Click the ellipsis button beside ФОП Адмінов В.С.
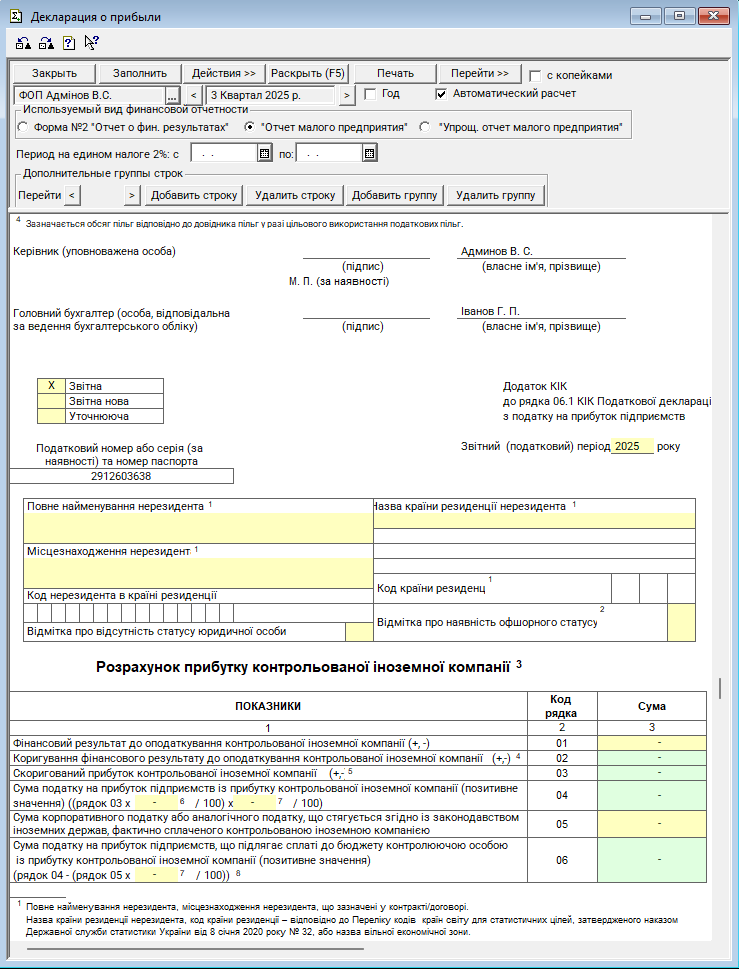Viewport: 739px width, 969px height. [x=172, y=95]
